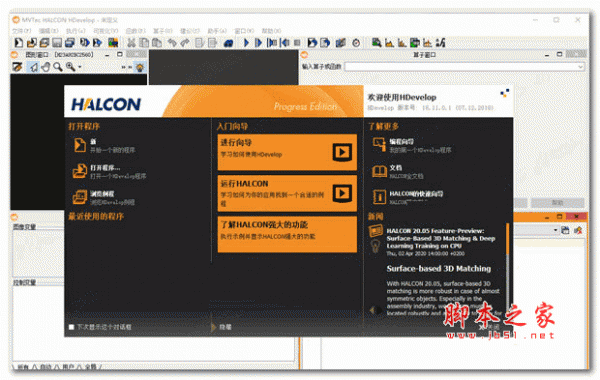Click the Undo arrow toolbar icon
The width and height of the screenshot is (600, 380).
click(x=172, y=42)
